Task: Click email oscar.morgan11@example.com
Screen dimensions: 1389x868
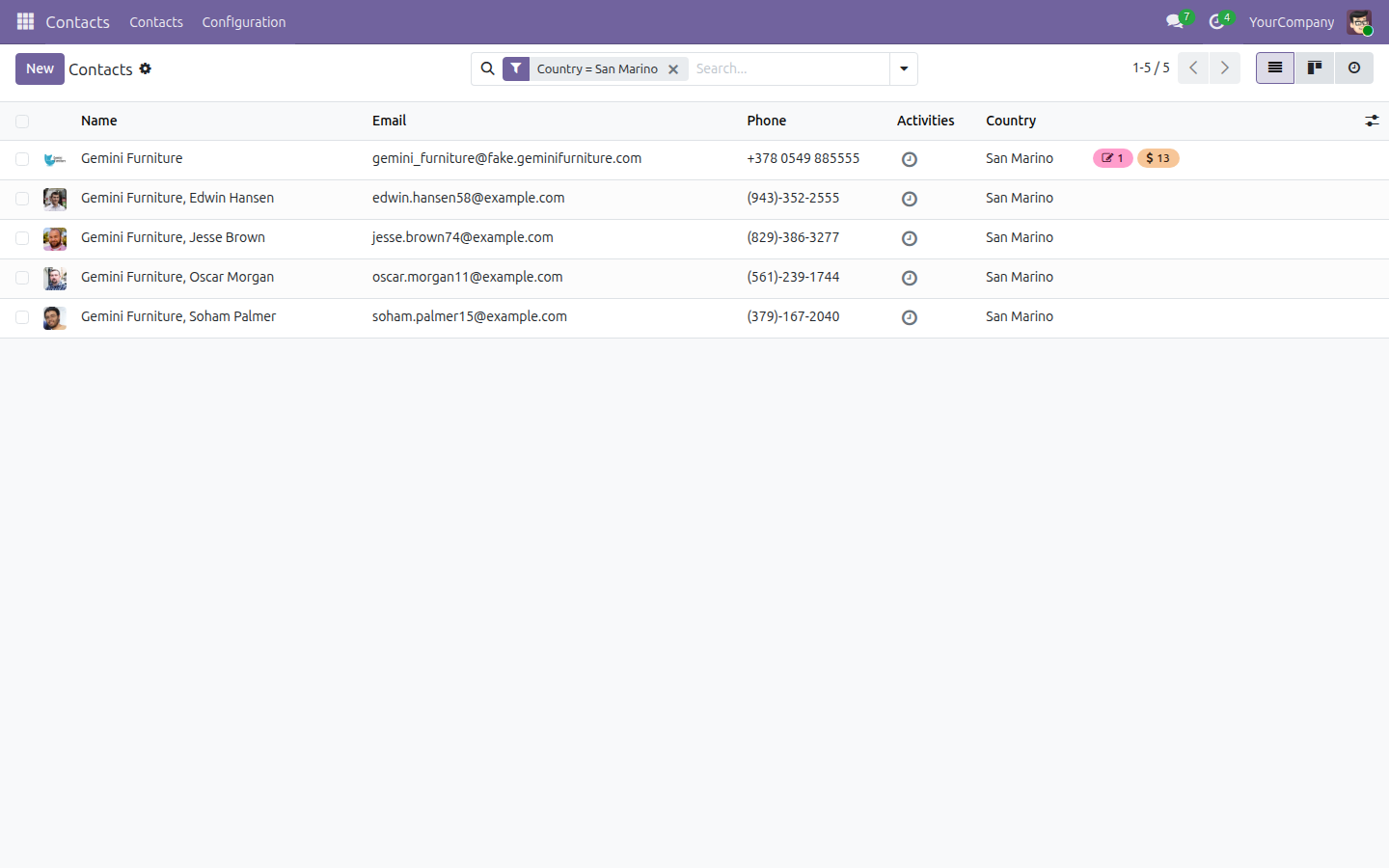Action: click(468, 277)
